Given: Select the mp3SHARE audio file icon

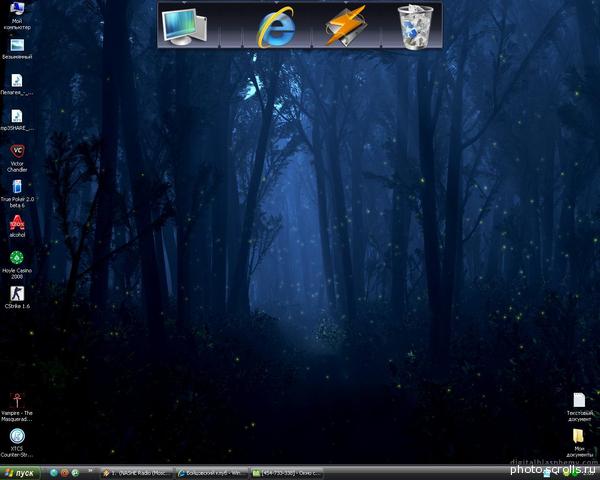Looking at the screenshot, I should 16,120.
